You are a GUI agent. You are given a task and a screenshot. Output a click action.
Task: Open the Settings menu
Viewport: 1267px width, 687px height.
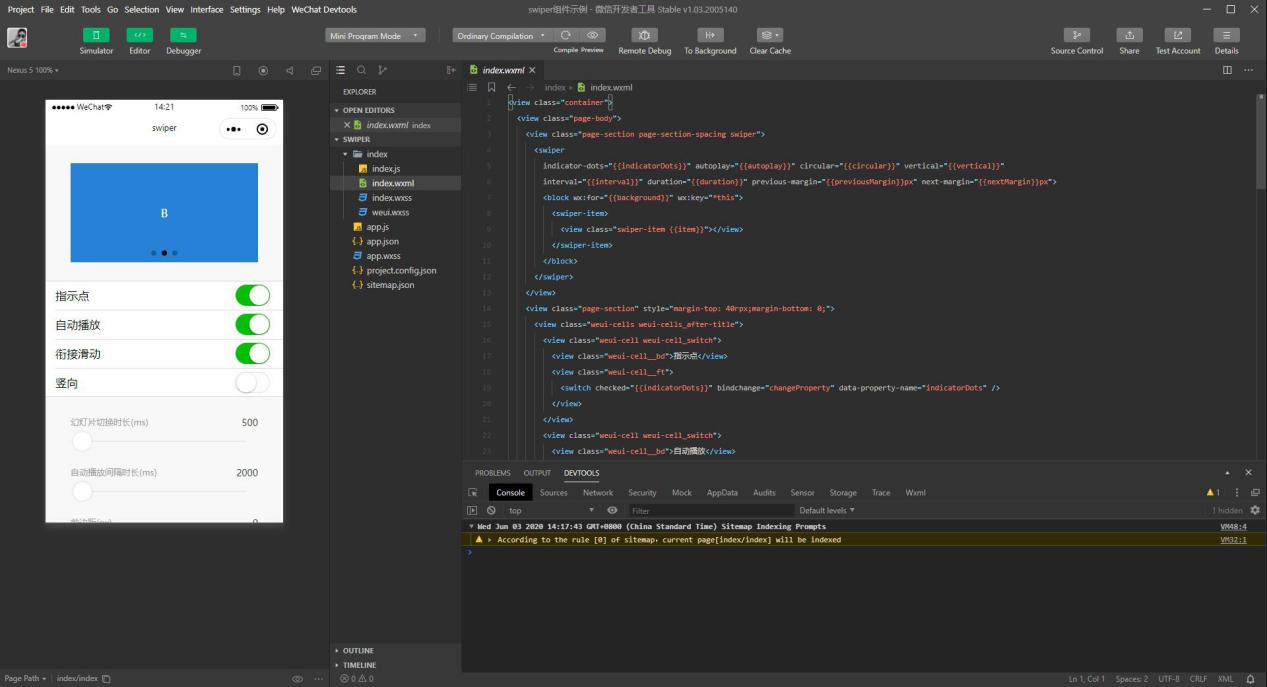[x=245, y=10]
